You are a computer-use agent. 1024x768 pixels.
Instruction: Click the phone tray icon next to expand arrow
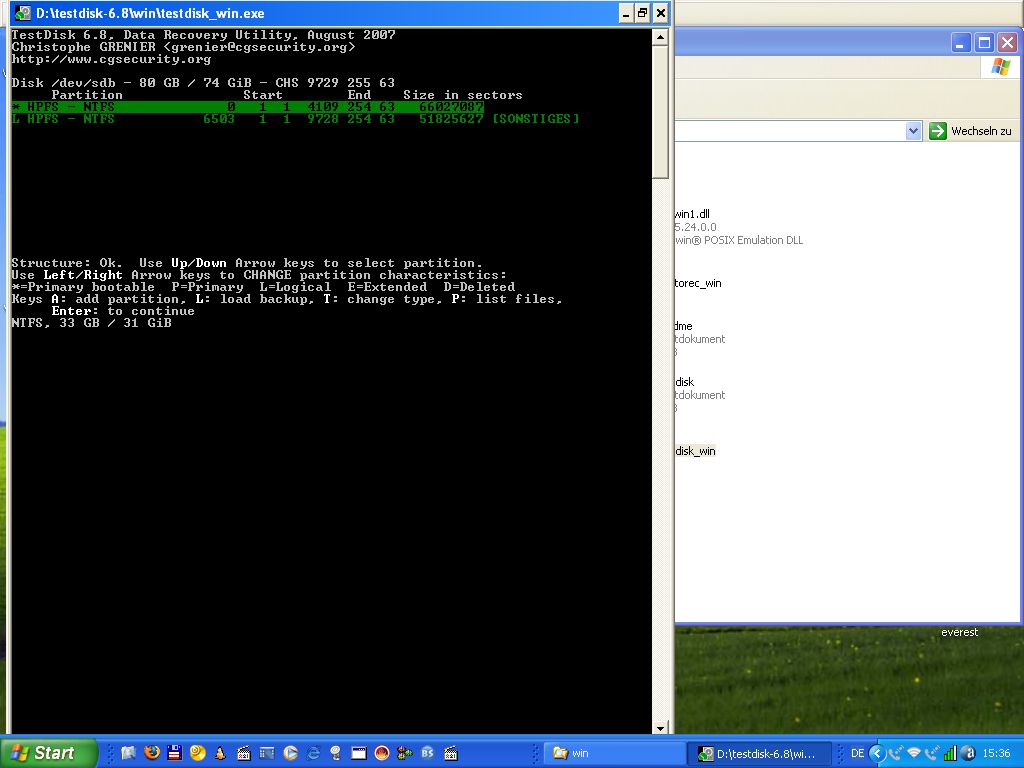pyautogui.click(x=895, y=754)
